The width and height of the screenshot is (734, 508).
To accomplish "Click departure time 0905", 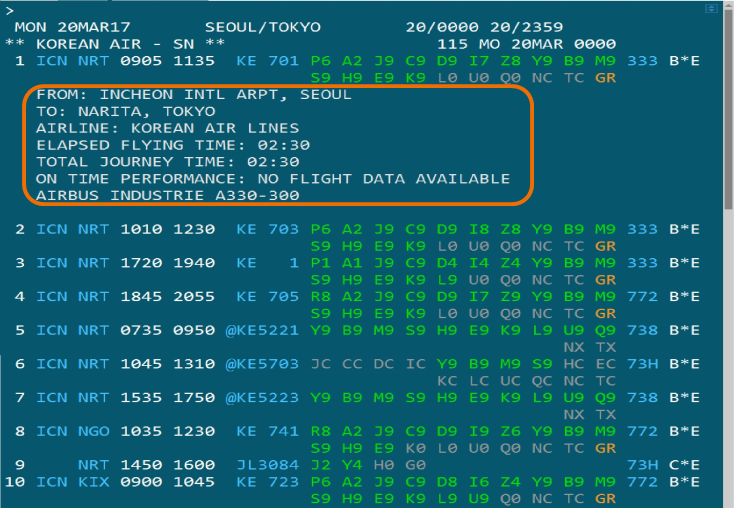I will (141, 61).
